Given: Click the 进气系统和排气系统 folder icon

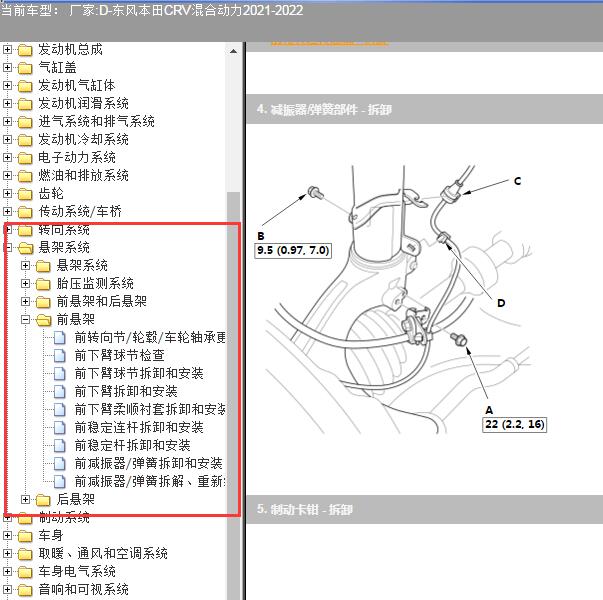Looking at the screenshot, I should pos(25,122).
